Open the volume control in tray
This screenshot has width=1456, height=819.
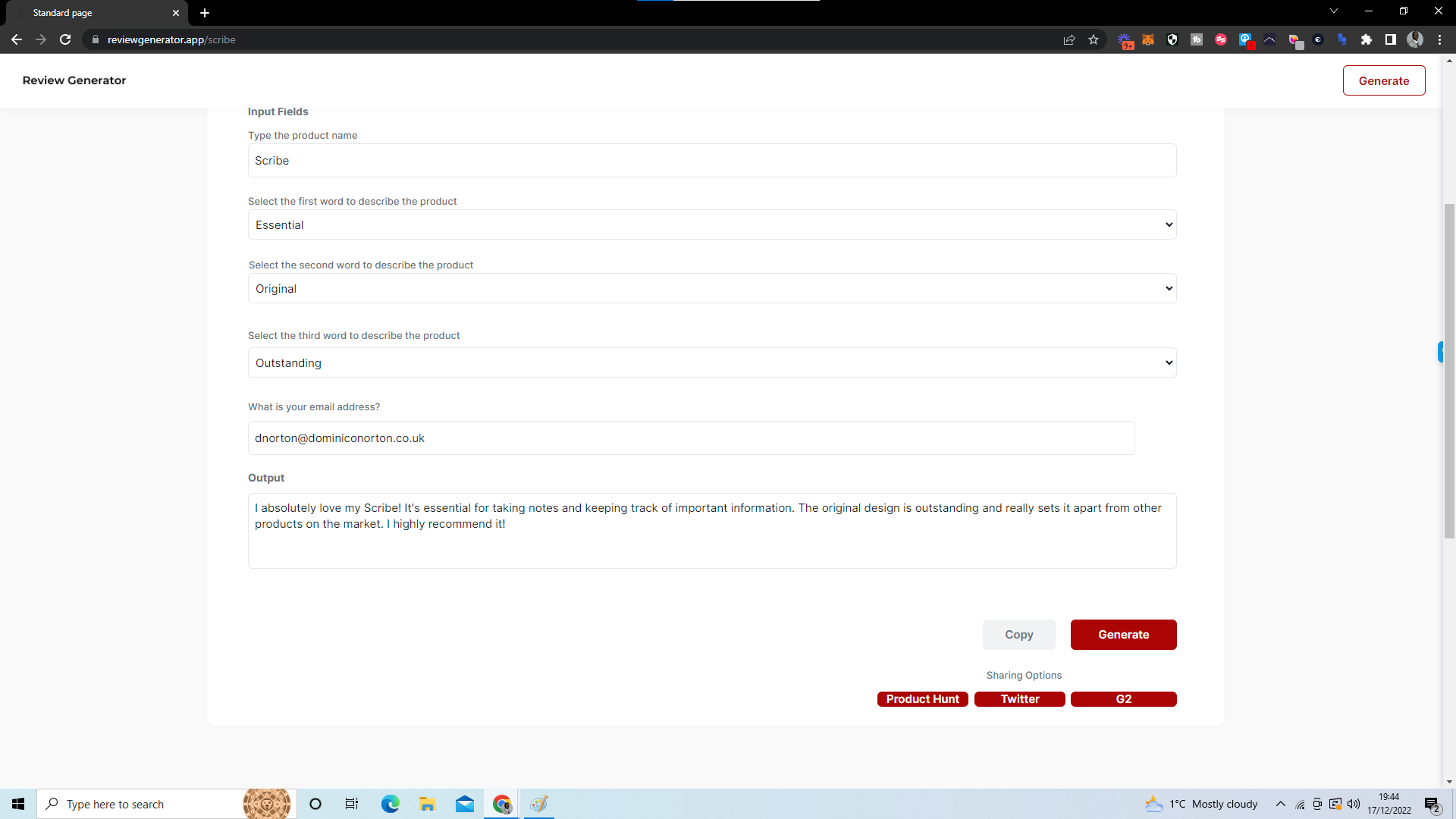click(1354, 804)
